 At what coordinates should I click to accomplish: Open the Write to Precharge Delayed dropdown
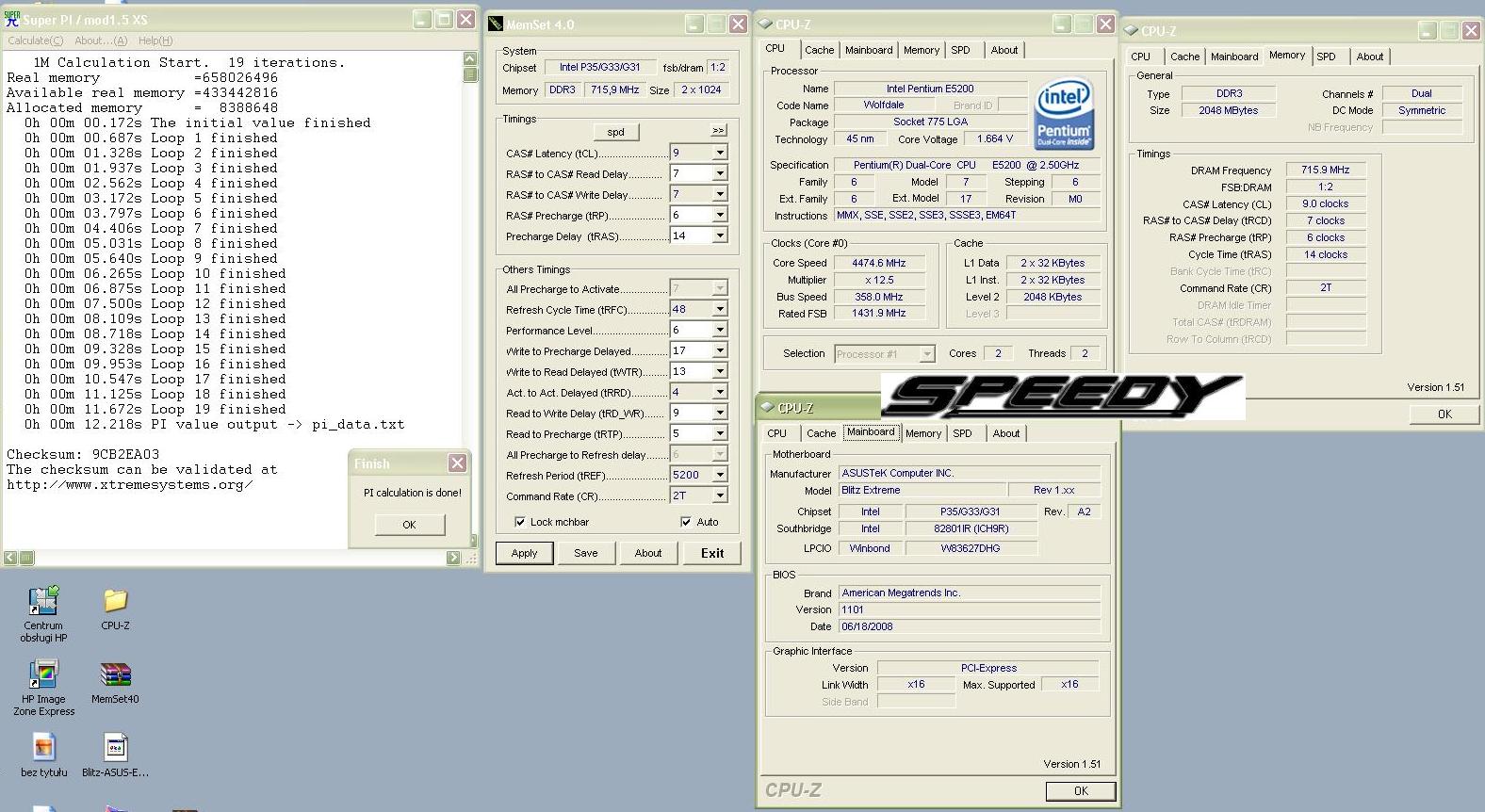click(x=720, y=350)
